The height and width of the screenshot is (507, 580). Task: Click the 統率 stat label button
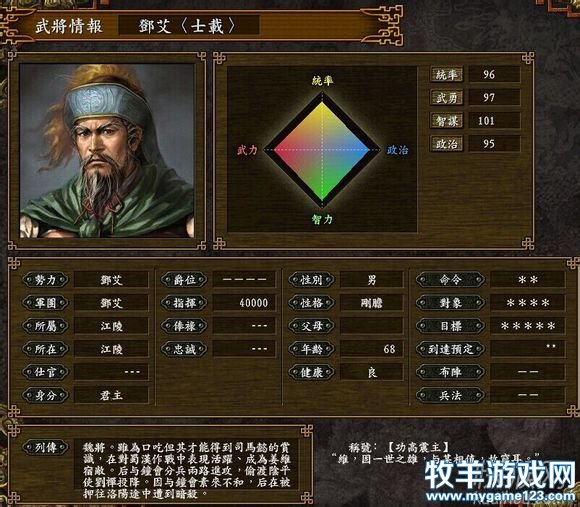coord(446,75)
